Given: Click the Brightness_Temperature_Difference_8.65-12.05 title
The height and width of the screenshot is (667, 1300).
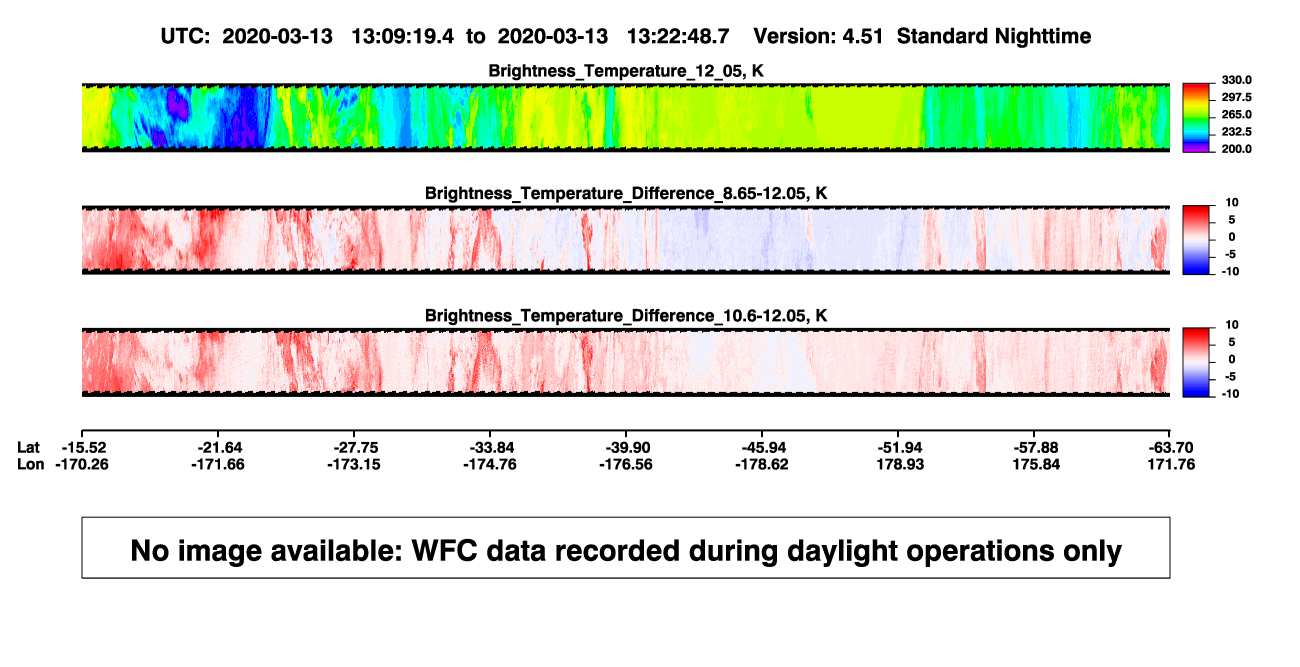Looking at the screenshot, I should coord(626,193).
